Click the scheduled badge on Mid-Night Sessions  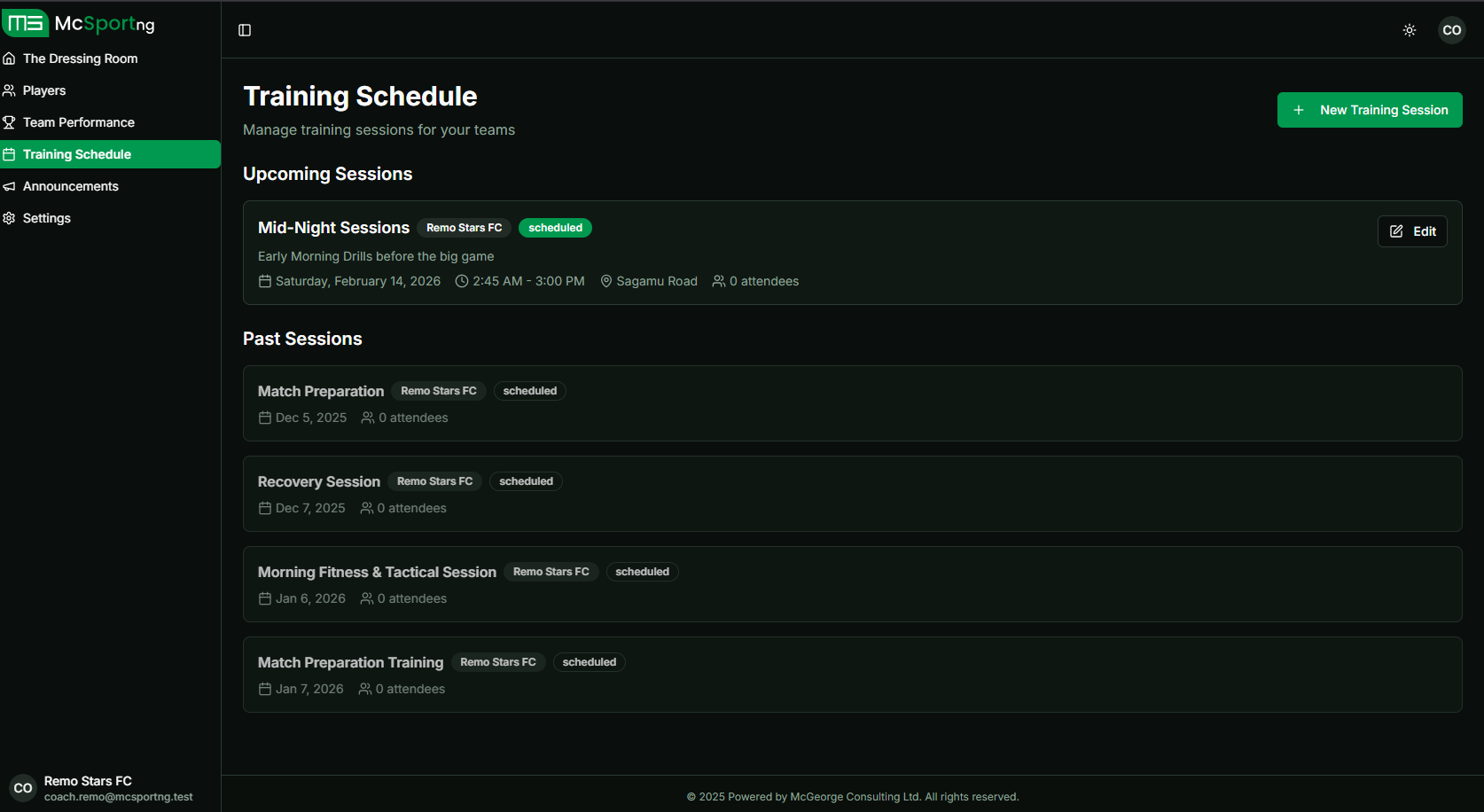555,227
